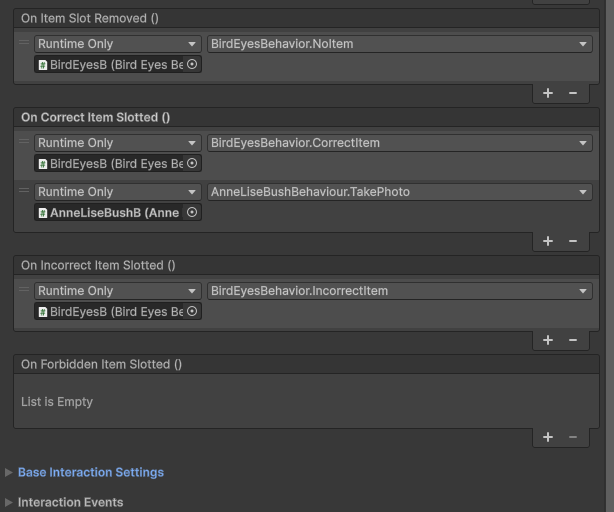Image resolution: width=614 pixels, height=512 pixels.
Task: Open object picker for CorrectItem BirdEyesB field
Action: coord(193,163)
